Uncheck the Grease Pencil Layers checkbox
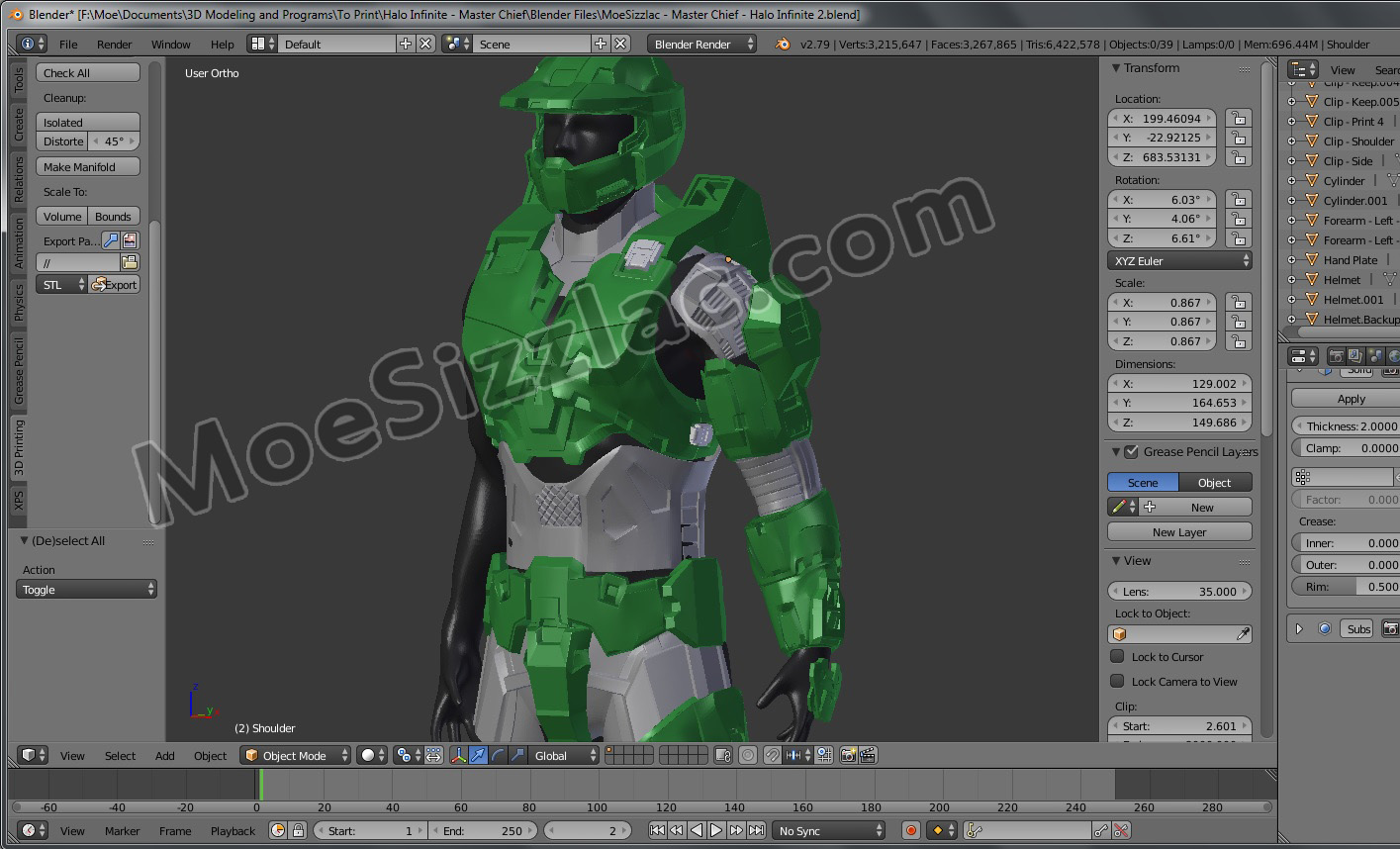1400x849 pixels. pos(1131,451)
